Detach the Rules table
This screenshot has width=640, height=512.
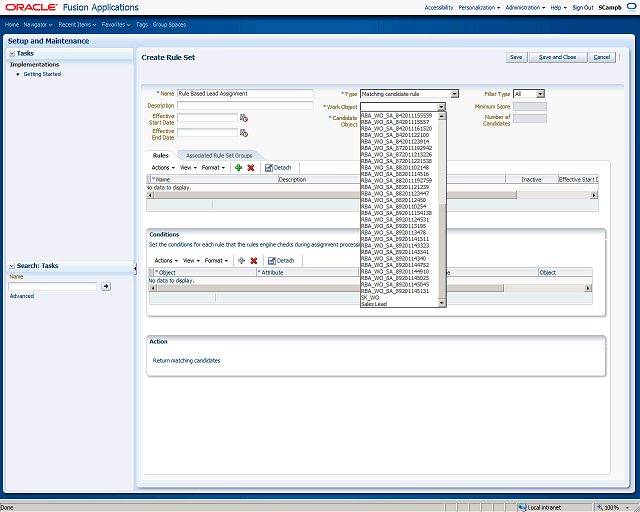click(278, 167)
